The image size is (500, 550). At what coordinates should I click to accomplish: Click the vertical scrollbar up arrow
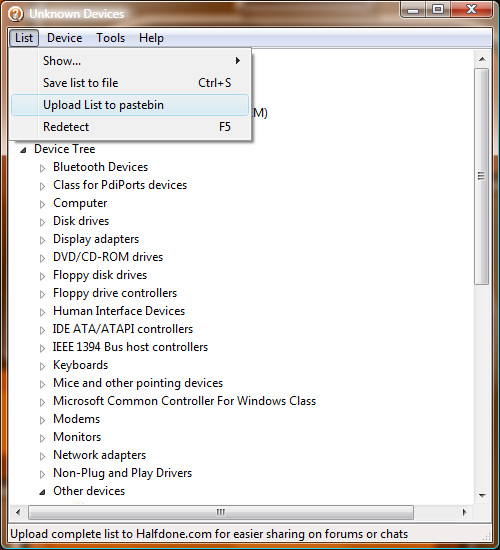click(x=482, y=59)
